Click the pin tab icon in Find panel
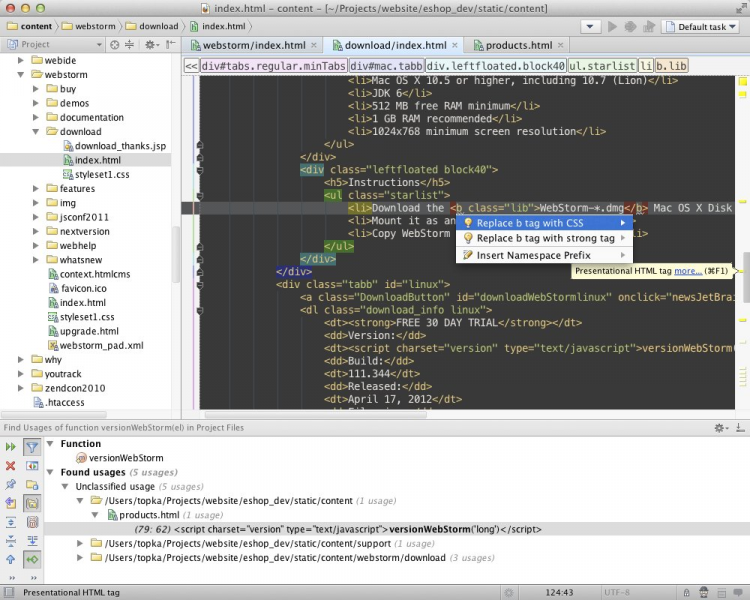 (11, 485)
